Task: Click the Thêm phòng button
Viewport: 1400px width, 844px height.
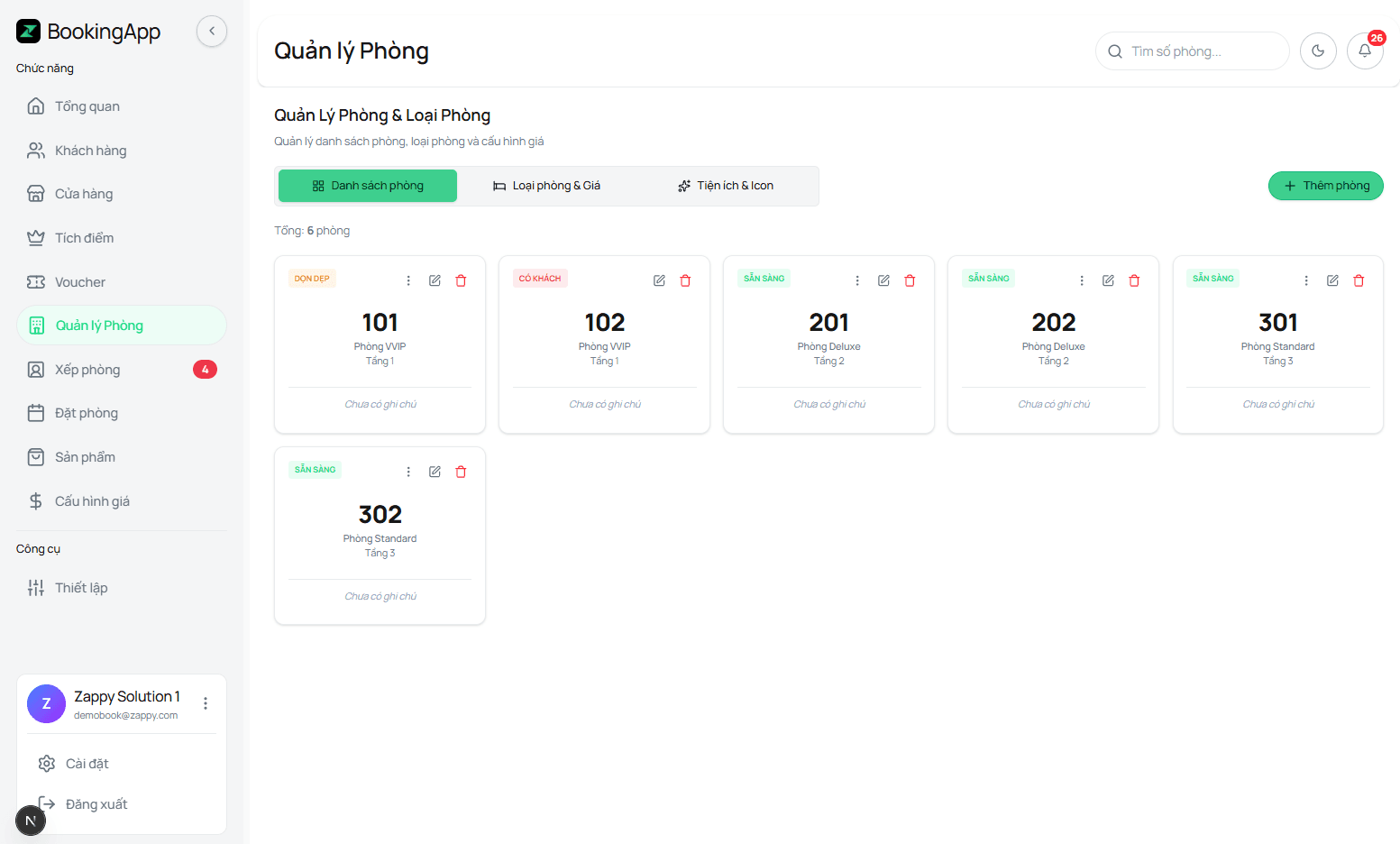Action: (x=1325, y=186)
